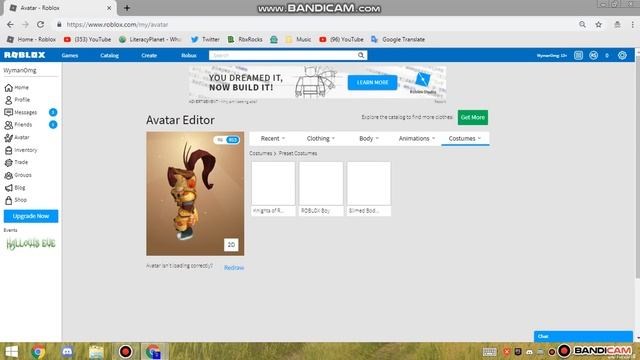Open Chrome from the taskbar

pyautogui.click(x=38, y=351)
